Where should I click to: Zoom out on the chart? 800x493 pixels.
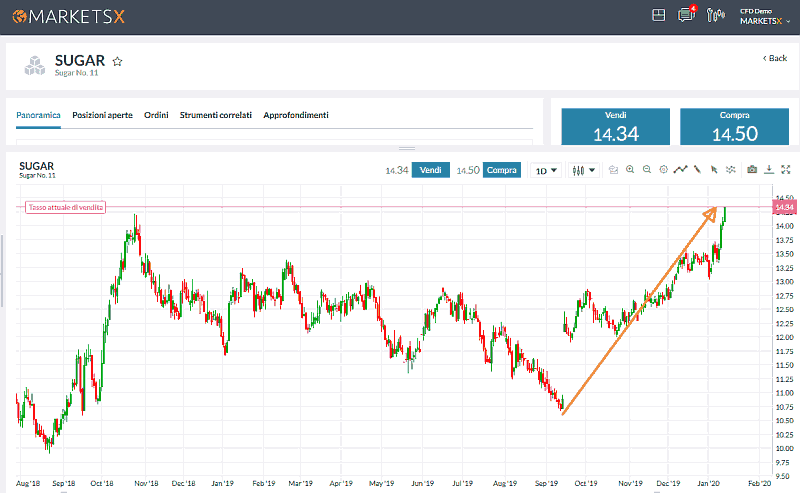pyautogui.click(x=647, y=170)
